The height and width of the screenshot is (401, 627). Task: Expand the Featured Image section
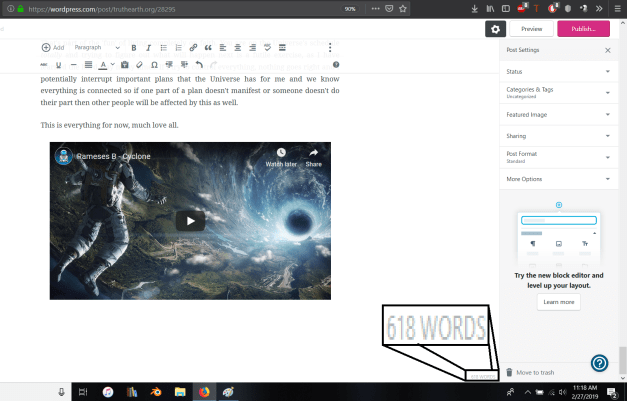click(x=559, y=115)
